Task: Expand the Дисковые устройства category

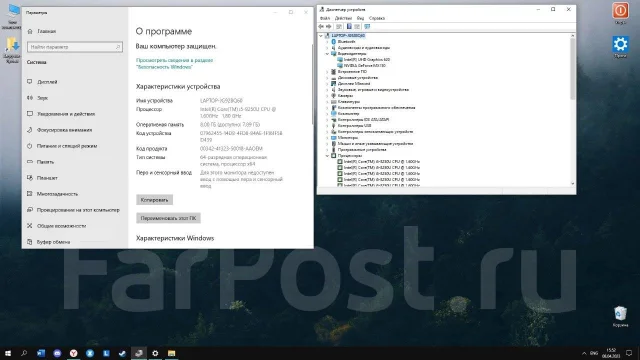Action: (x=327, y=78)
